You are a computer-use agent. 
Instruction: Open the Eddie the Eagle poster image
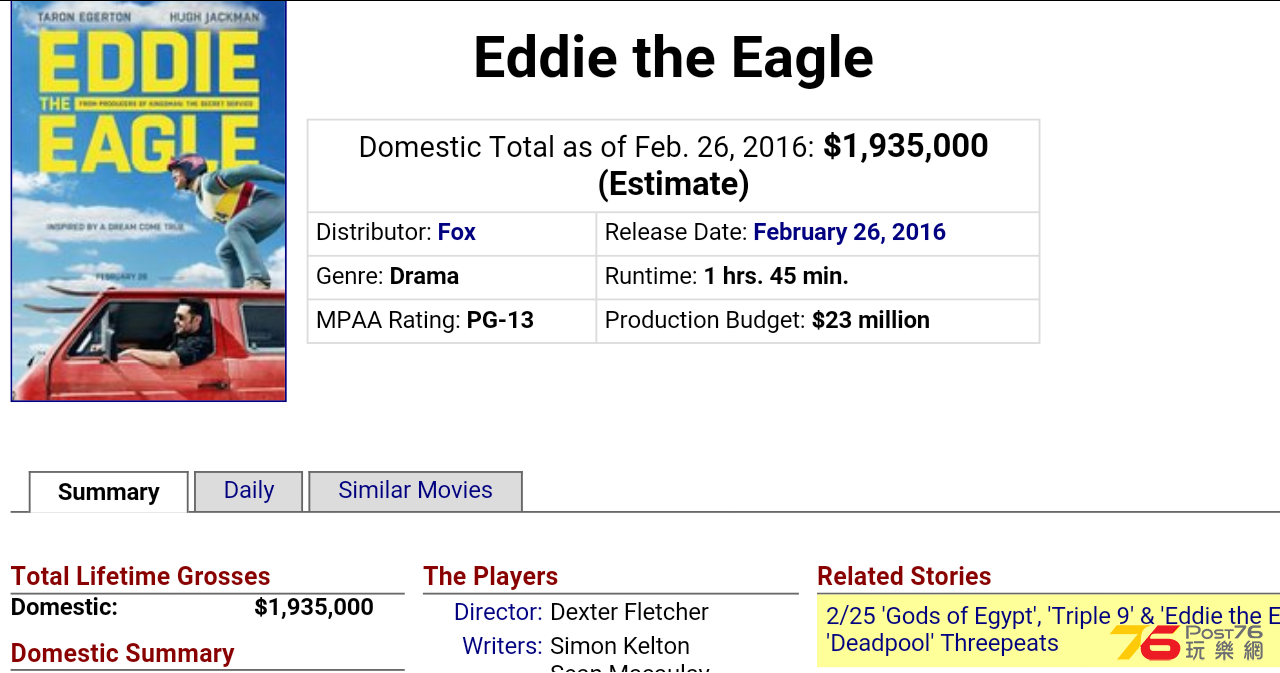[x=148, y=201]
